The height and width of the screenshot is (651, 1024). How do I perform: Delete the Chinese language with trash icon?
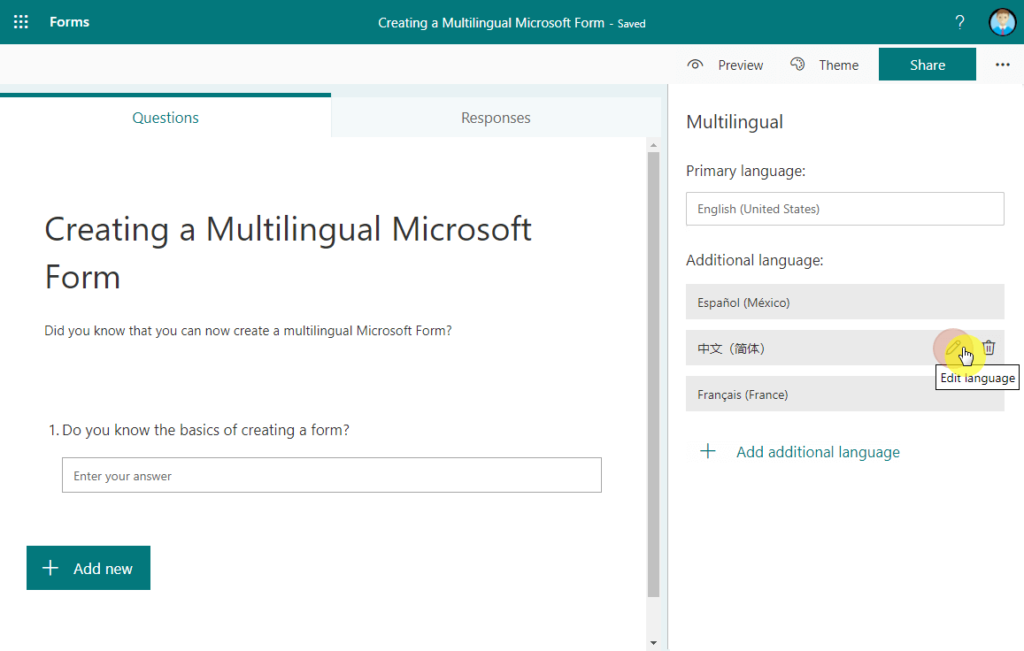(x=989, y=347)
